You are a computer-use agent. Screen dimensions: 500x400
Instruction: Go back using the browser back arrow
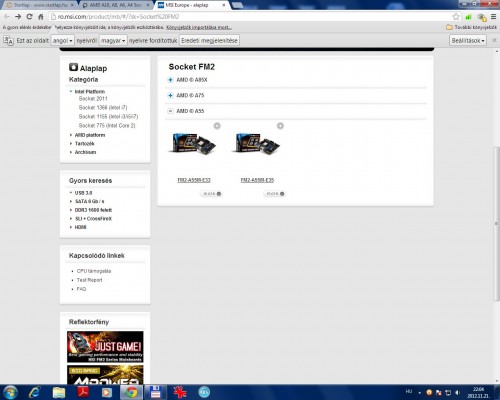[x=7, y=17]
